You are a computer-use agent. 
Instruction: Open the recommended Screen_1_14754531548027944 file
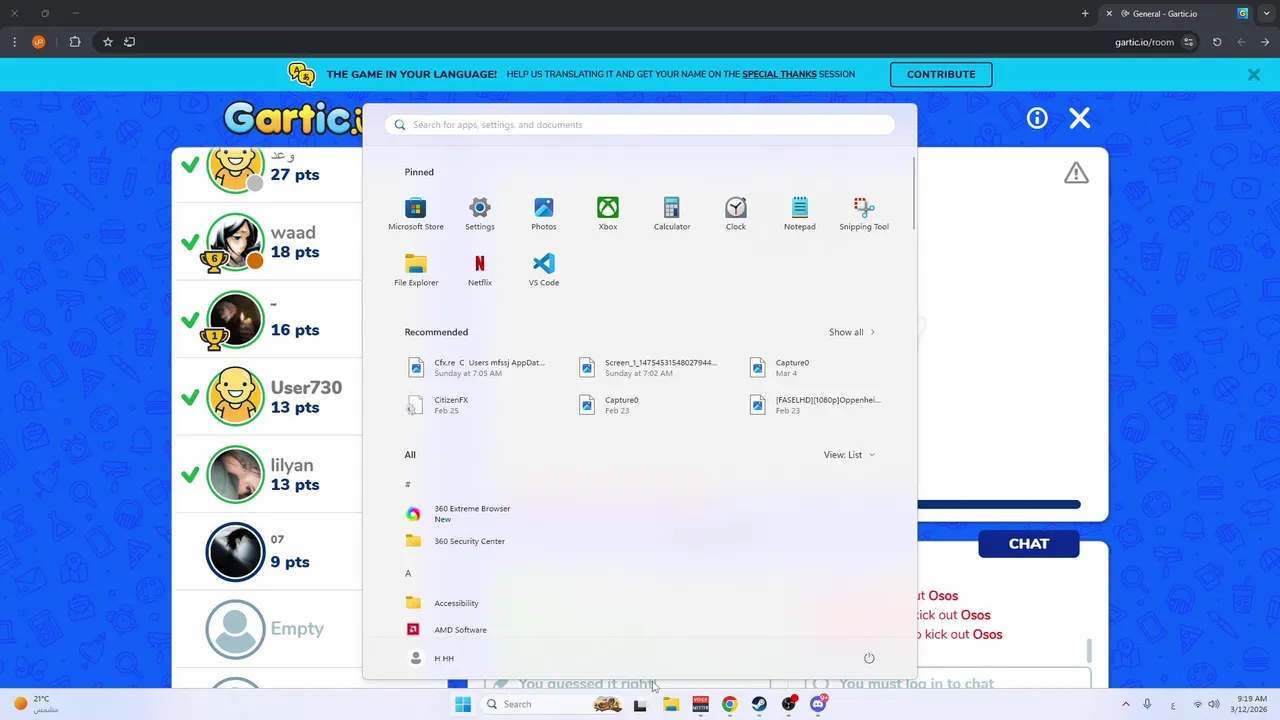pos(648,368)
